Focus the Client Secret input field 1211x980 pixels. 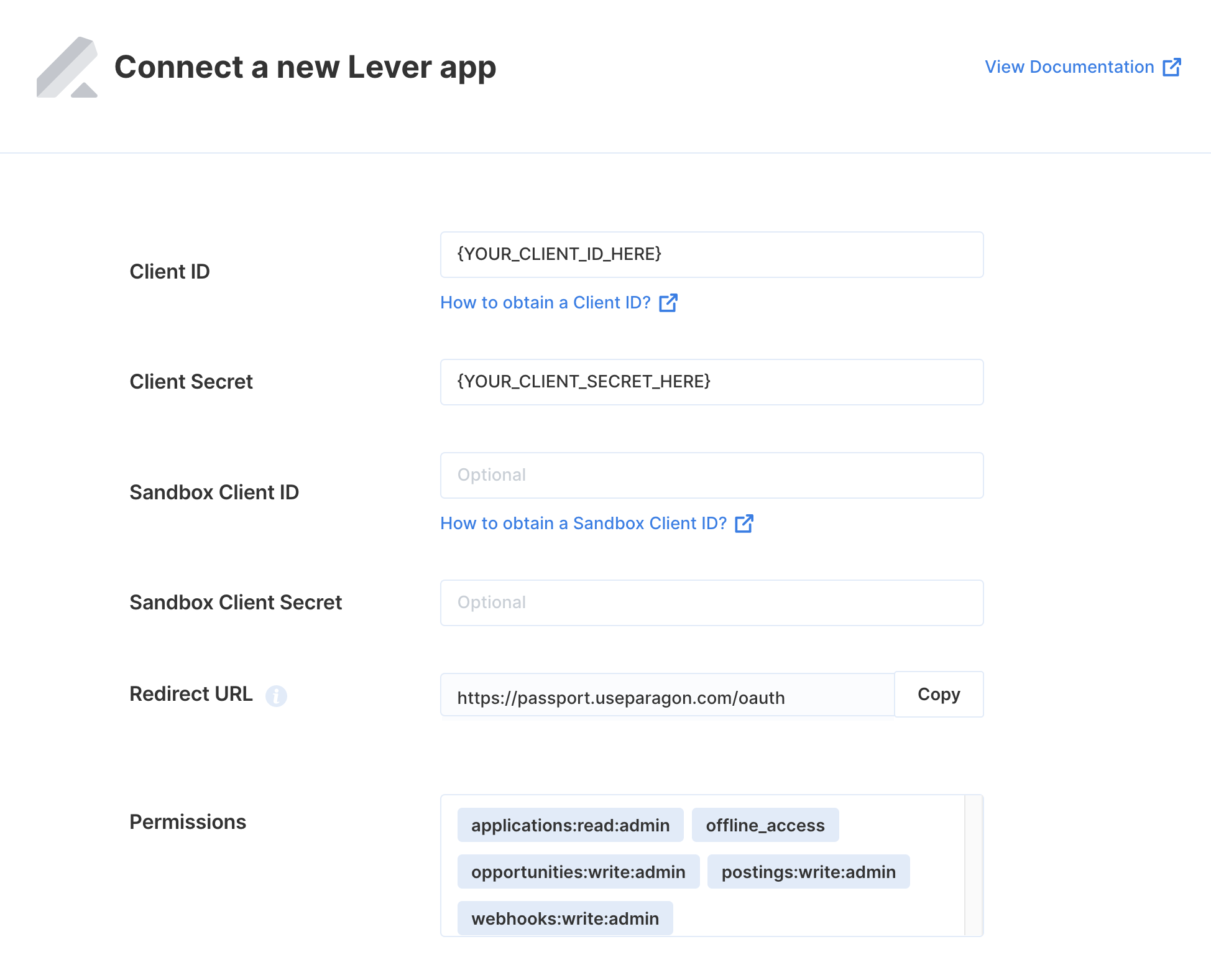[x=712, y=382]
